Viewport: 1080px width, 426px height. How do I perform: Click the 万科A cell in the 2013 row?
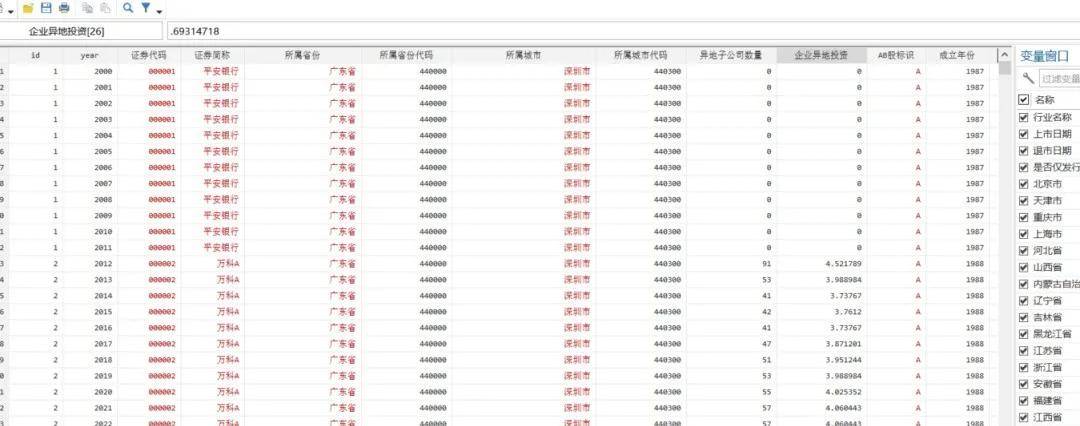coord(212,279)
